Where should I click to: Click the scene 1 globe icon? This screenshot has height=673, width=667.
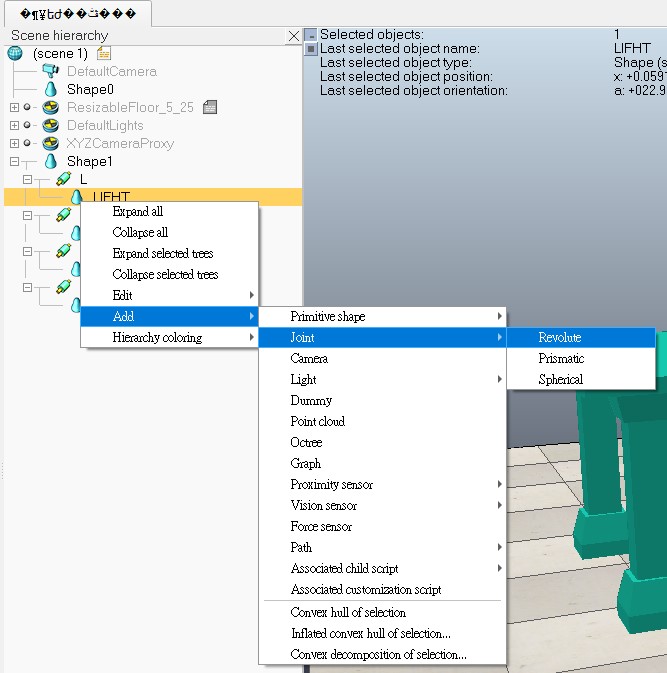15,53
